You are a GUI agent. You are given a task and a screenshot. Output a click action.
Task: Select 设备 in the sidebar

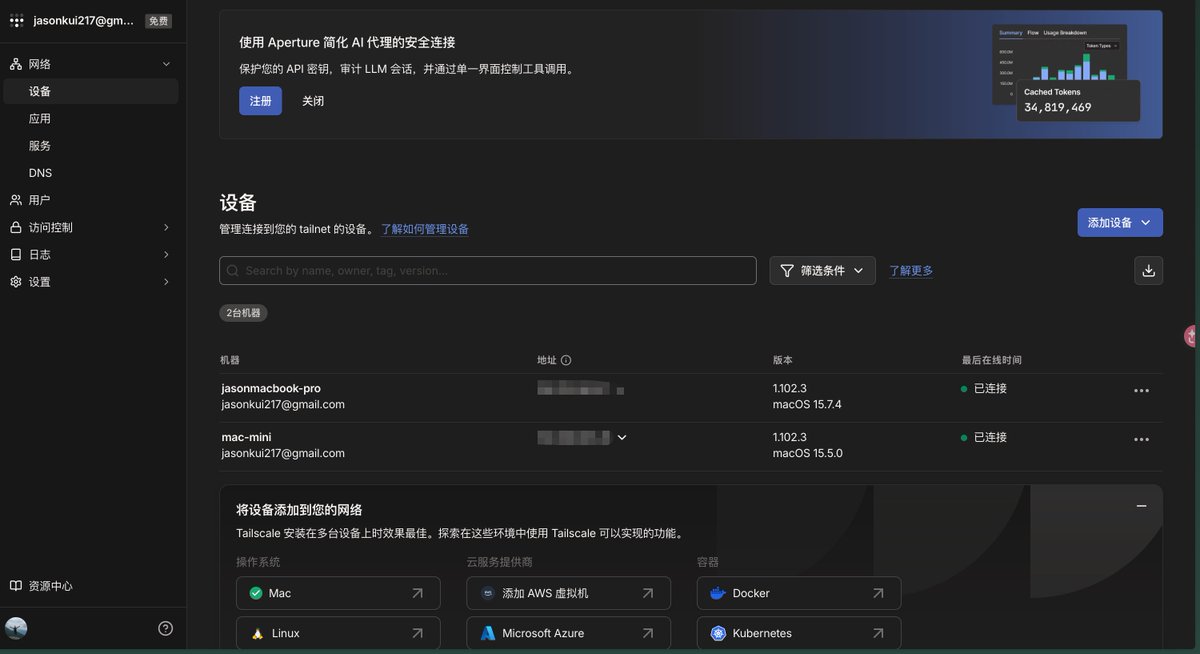tap(90, 91)
